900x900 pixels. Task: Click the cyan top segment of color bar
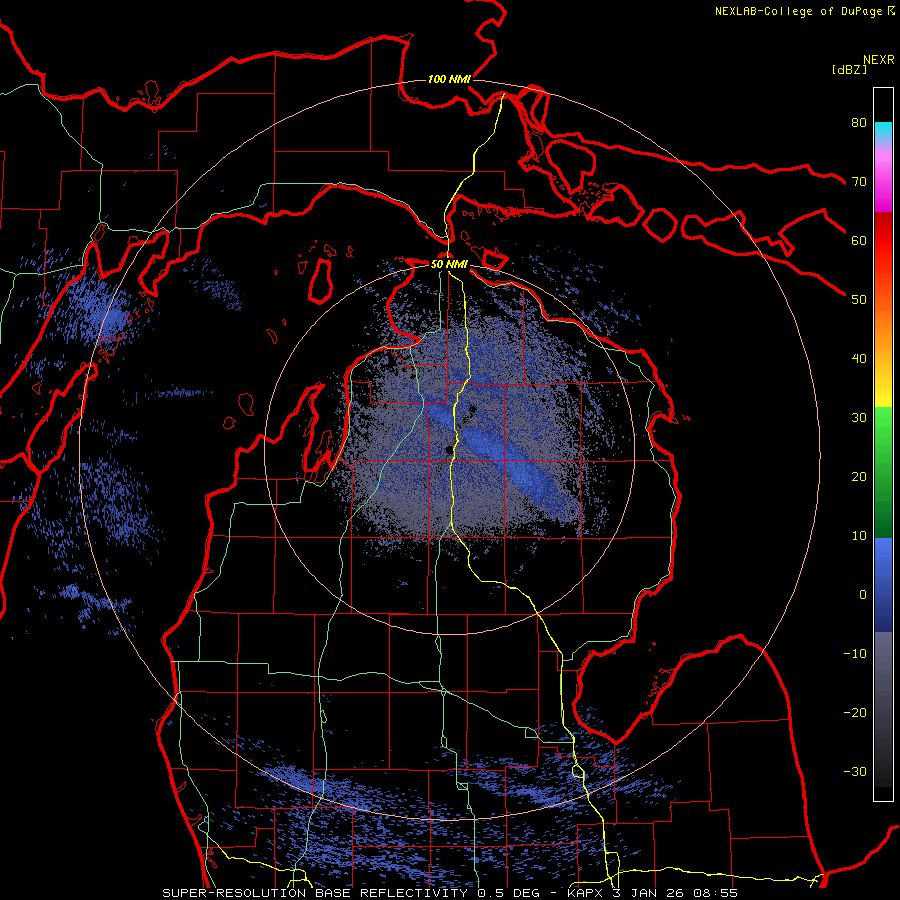point(883,131)
